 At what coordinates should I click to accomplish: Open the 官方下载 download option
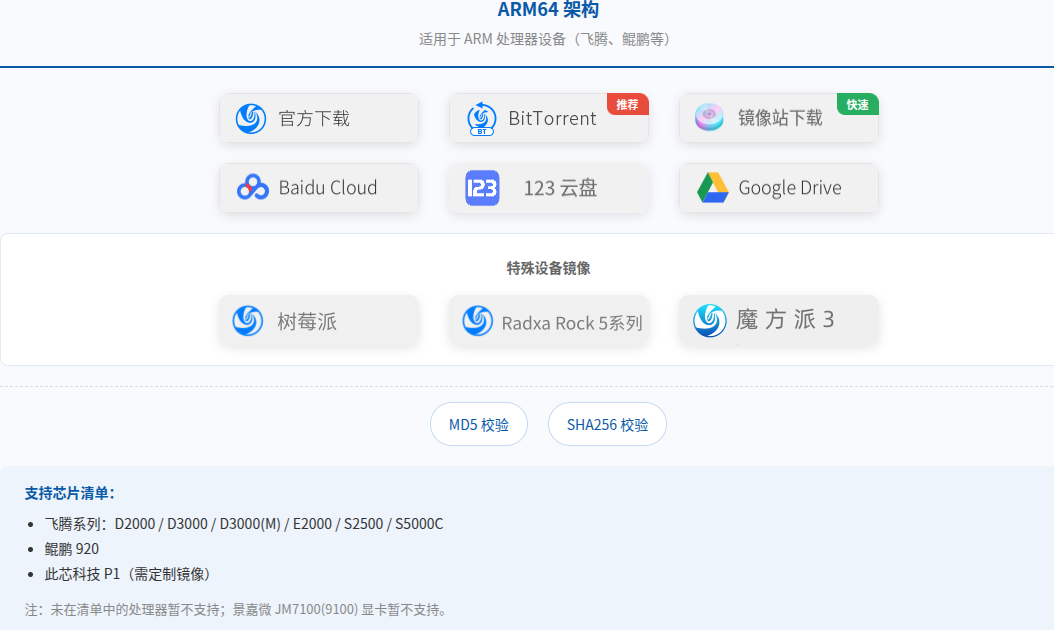tap(319, 118)
